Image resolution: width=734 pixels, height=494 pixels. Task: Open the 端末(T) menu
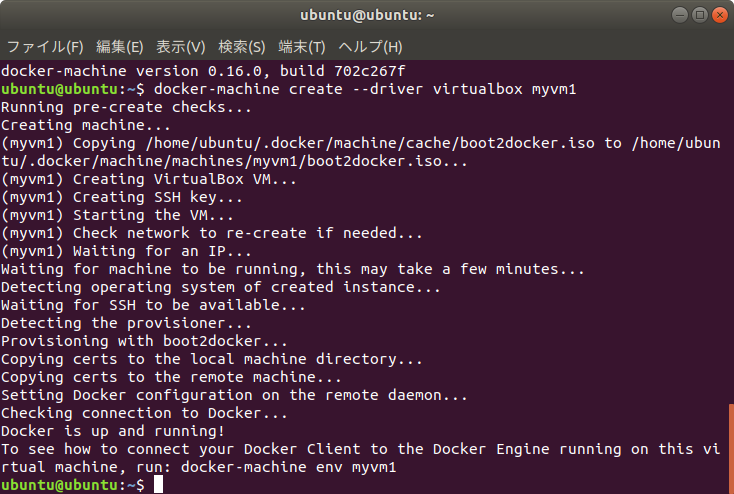pos(301,47)
